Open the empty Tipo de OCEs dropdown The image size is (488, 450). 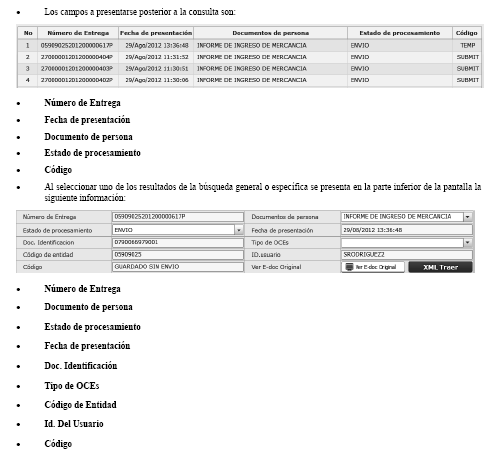pos(467,242)
